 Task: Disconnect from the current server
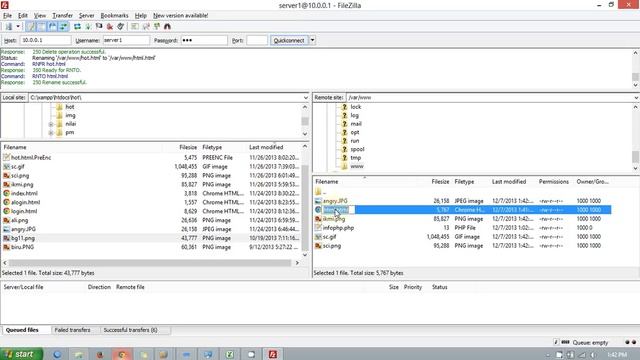click(x=109, y=27)
